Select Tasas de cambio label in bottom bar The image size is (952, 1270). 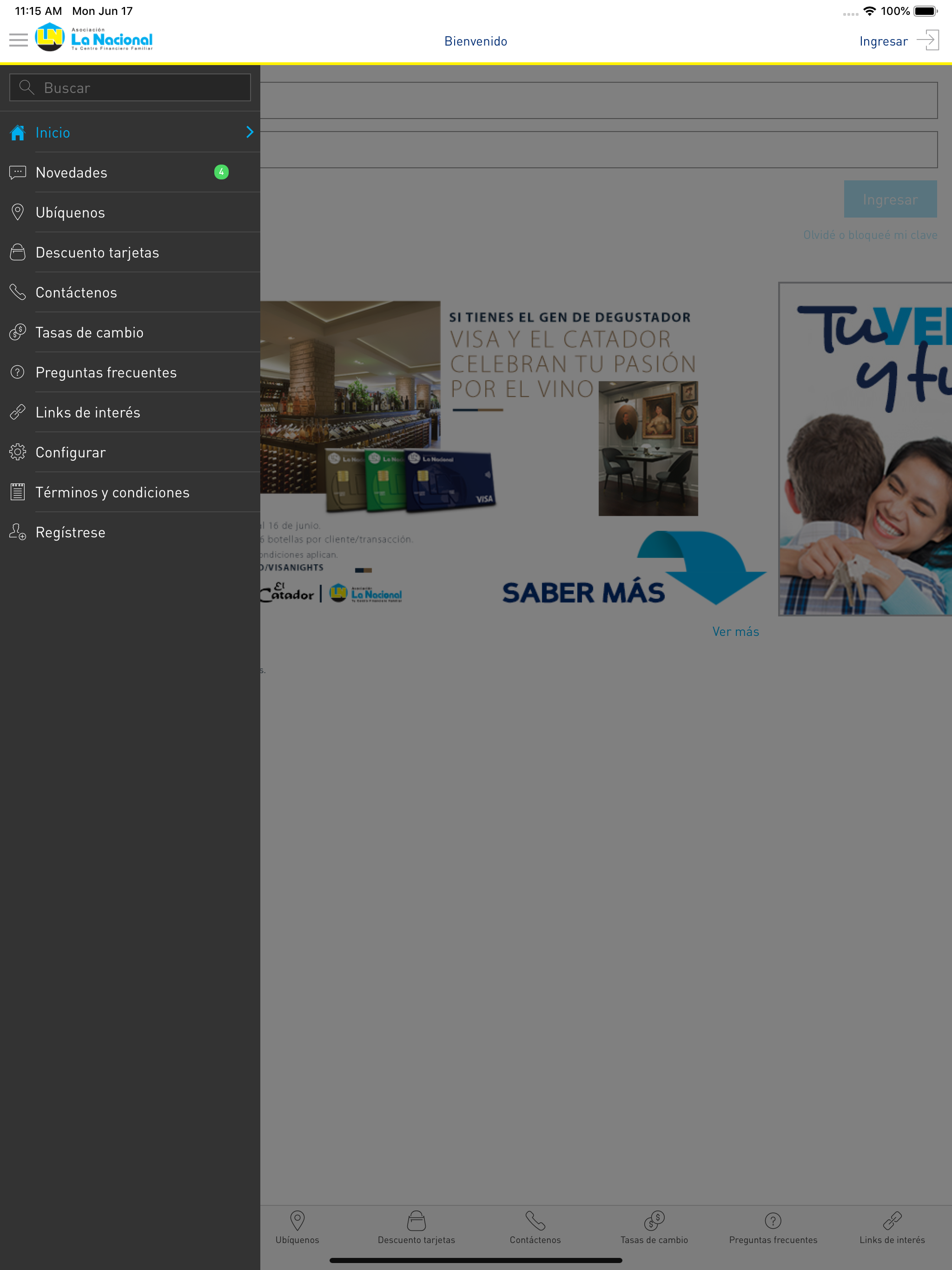click(654, 1240)
